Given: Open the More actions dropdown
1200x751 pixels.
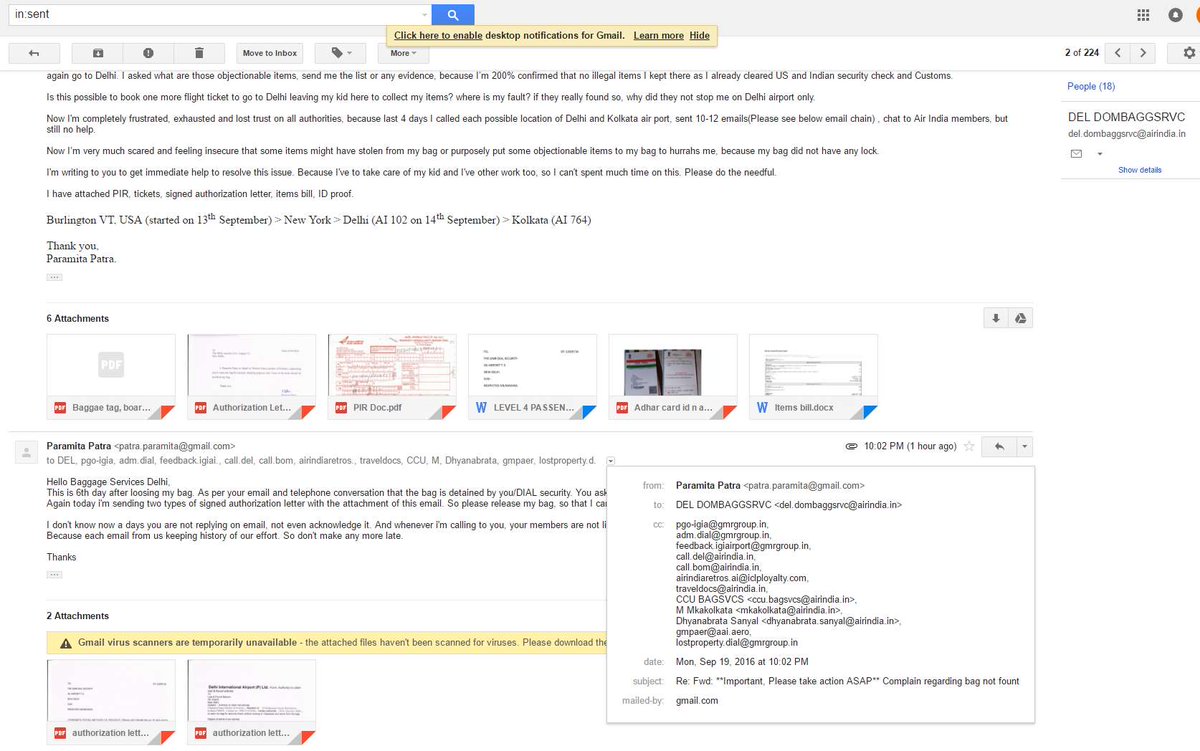Looking at the screenshot, I should click(404, 53).
